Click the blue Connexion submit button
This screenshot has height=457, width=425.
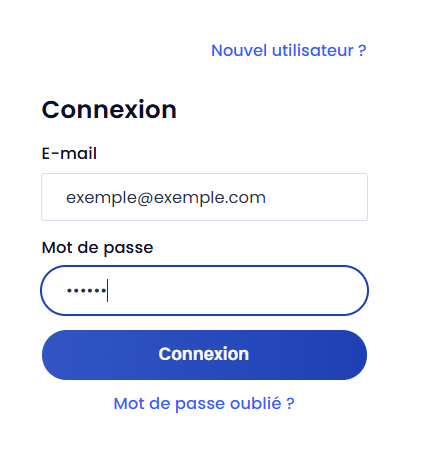coord(204,355)
